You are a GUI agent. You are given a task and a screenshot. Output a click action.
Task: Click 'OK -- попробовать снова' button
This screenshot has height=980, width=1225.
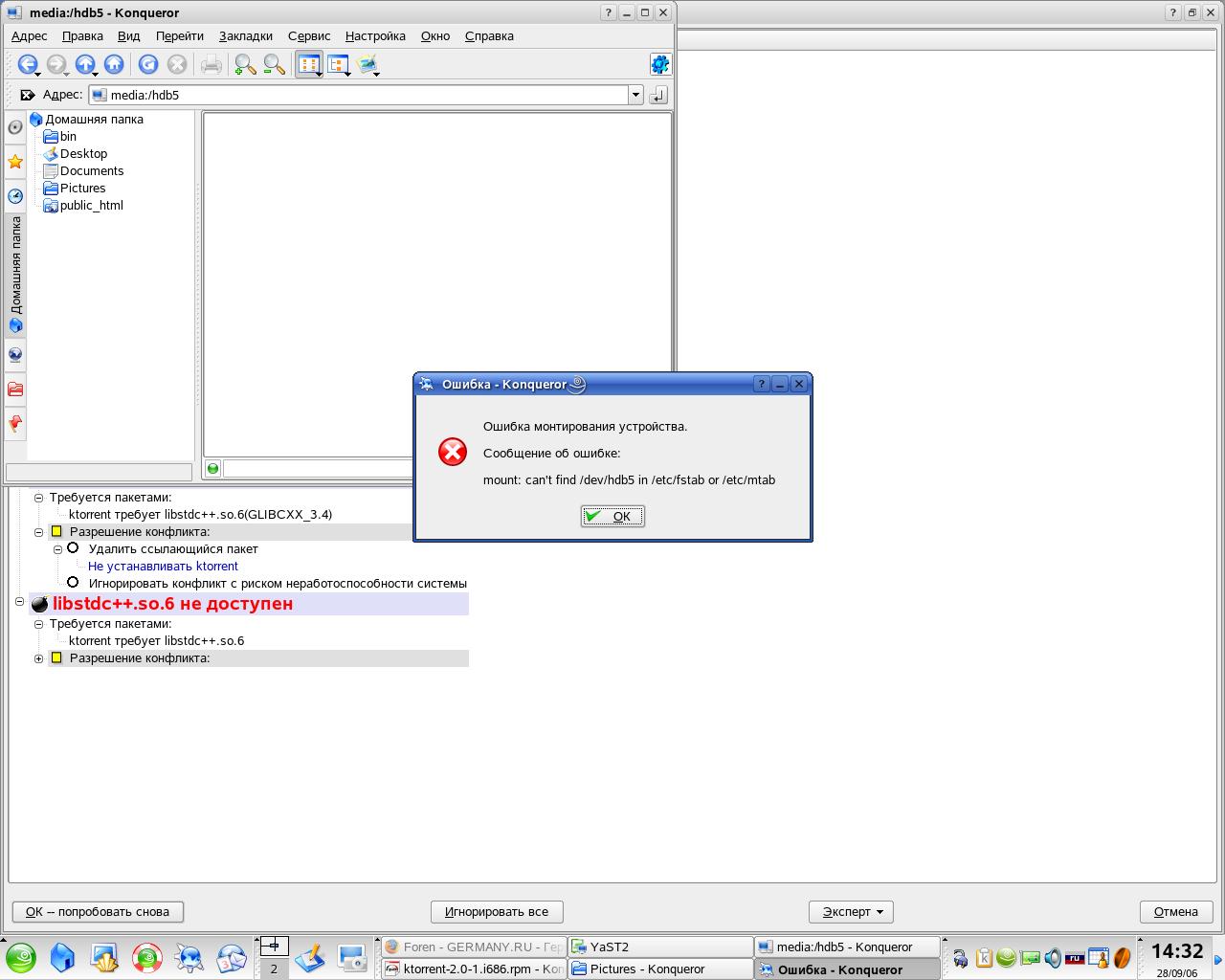pyautogui.click(x=98, y=912)
